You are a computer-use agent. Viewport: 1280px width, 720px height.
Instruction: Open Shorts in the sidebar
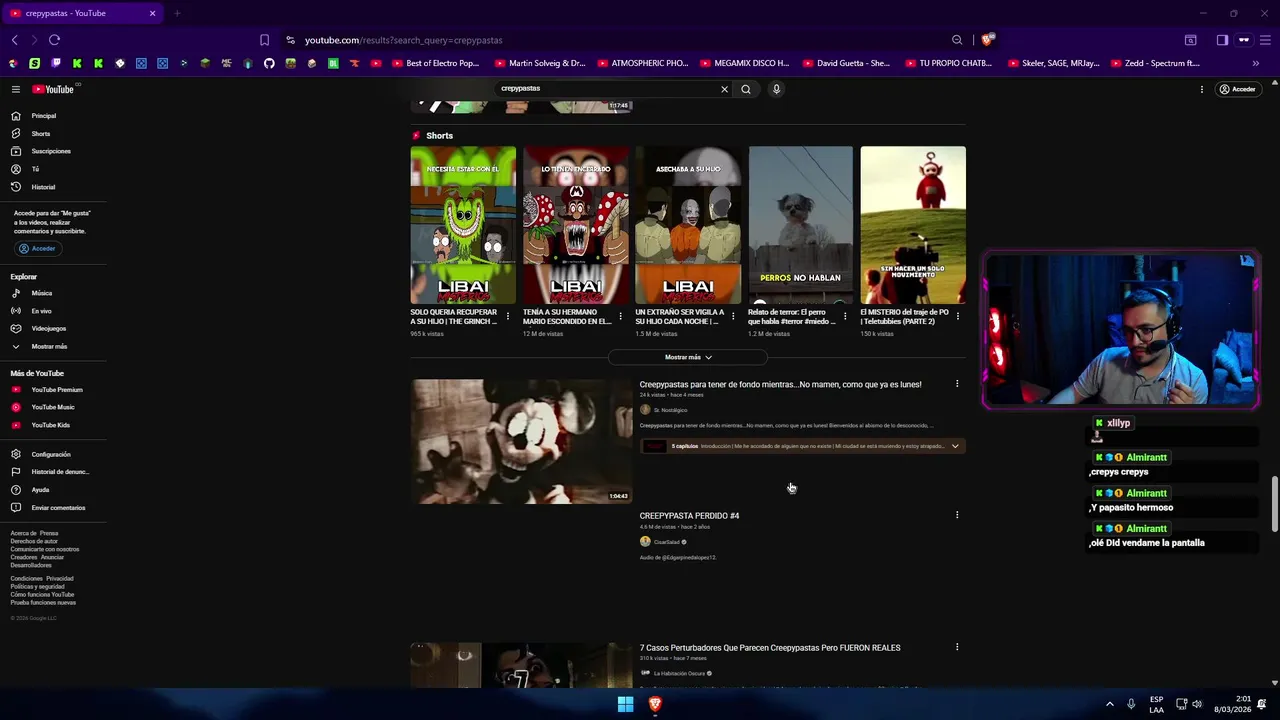(40, 134)
